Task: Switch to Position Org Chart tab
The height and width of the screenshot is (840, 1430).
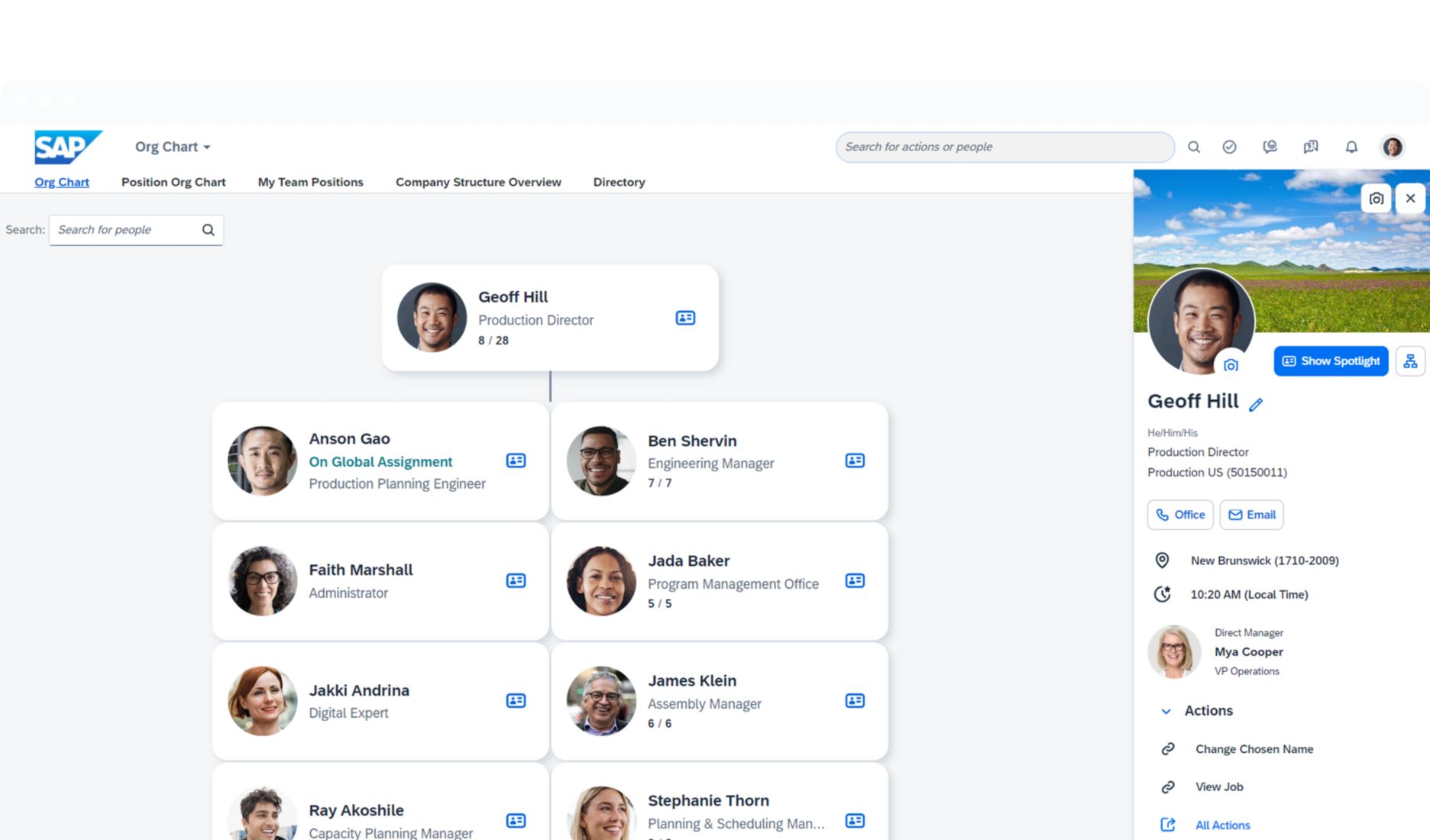Action: pos(173,182)
